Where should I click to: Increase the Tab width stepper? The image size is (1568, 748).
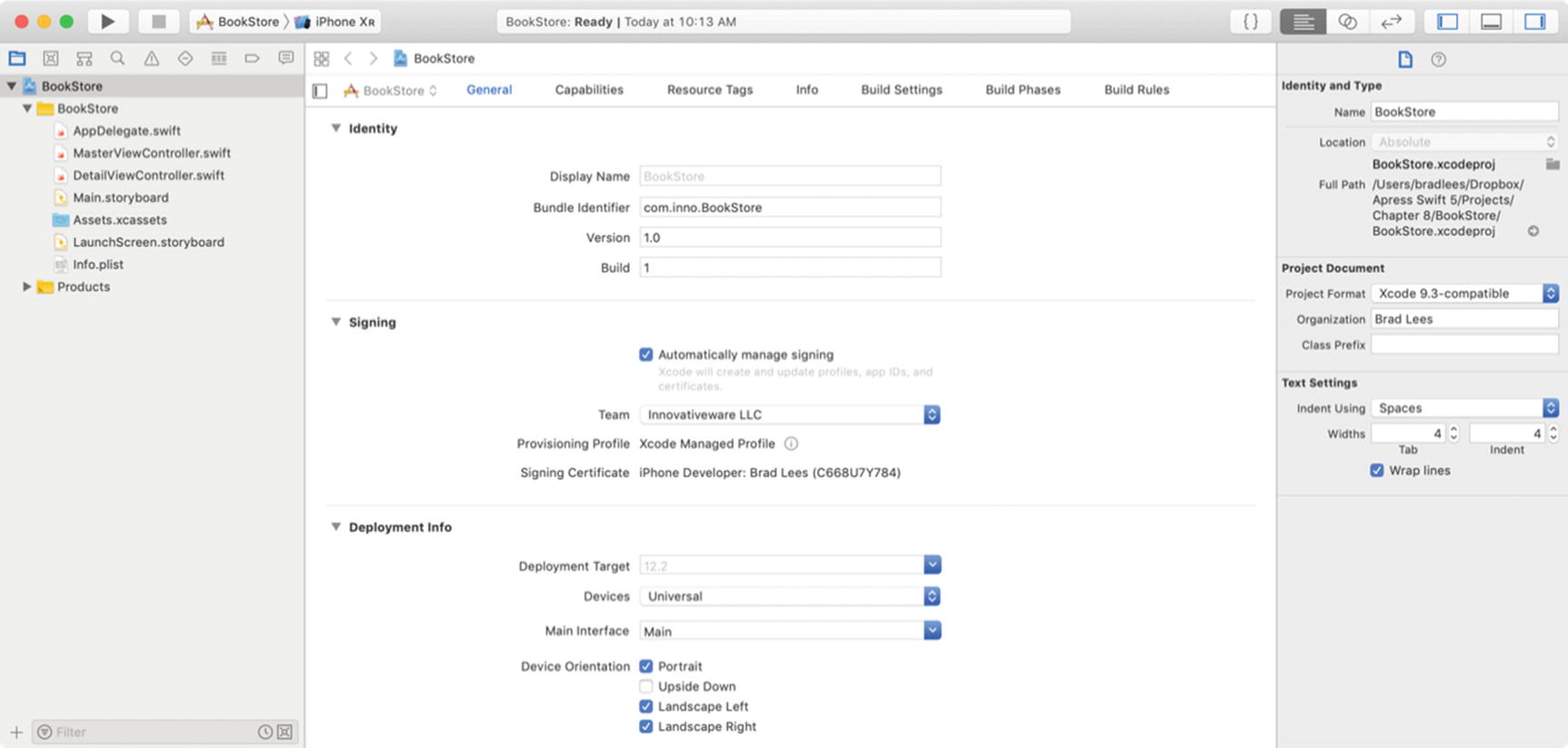coord(1453,429)
